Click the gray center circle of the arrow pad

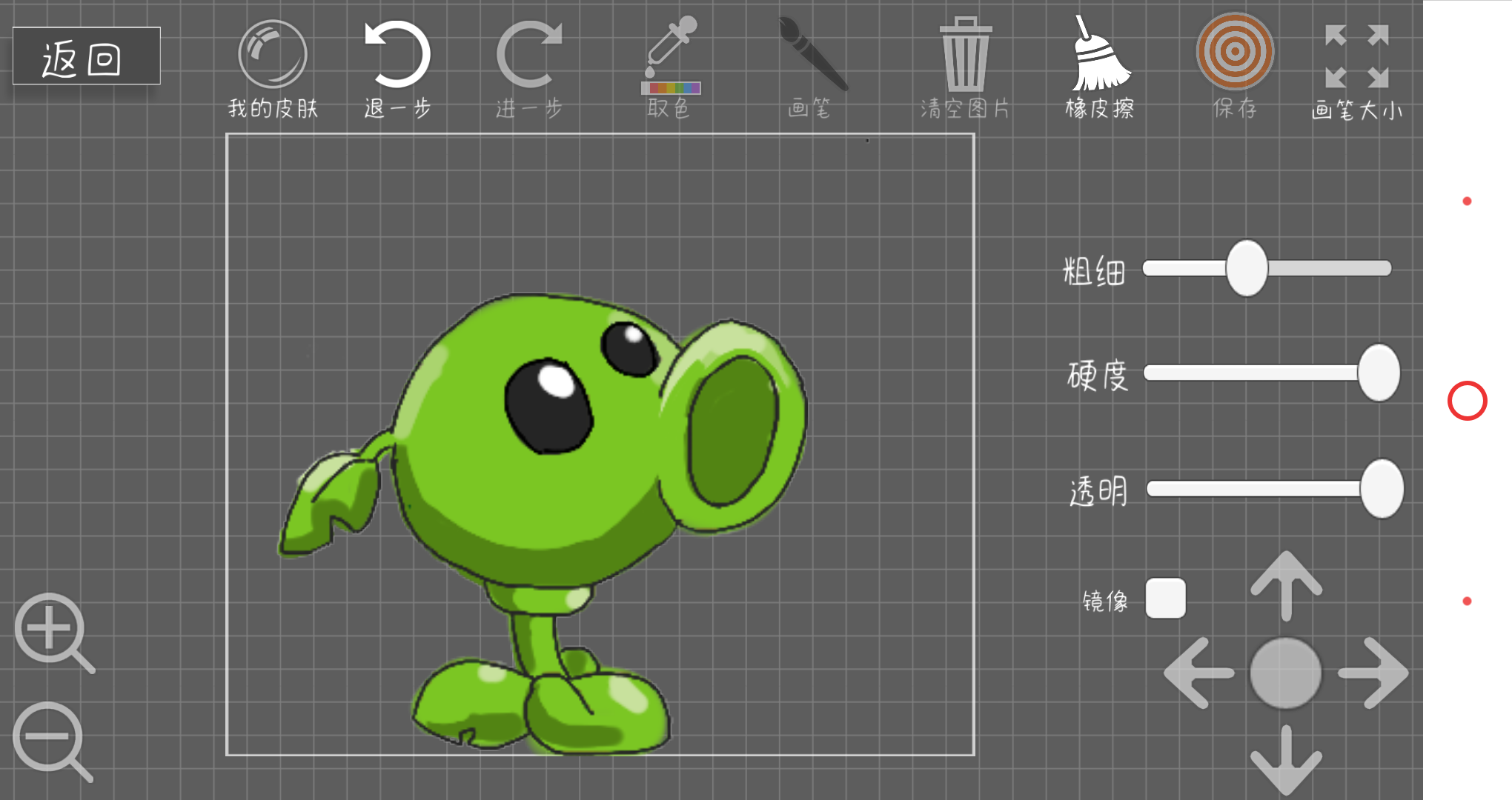pos(1286,673)
